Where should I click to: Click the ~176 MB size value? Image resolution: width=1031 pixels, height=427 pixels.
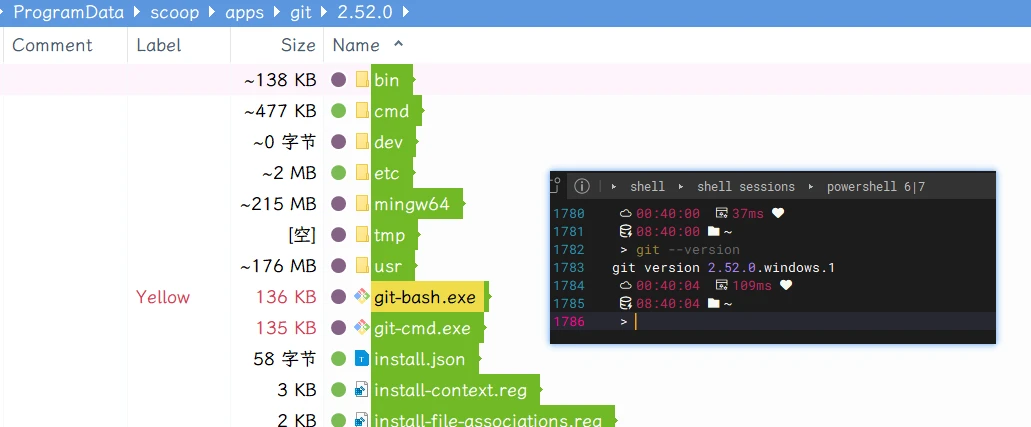coord(278,266)
